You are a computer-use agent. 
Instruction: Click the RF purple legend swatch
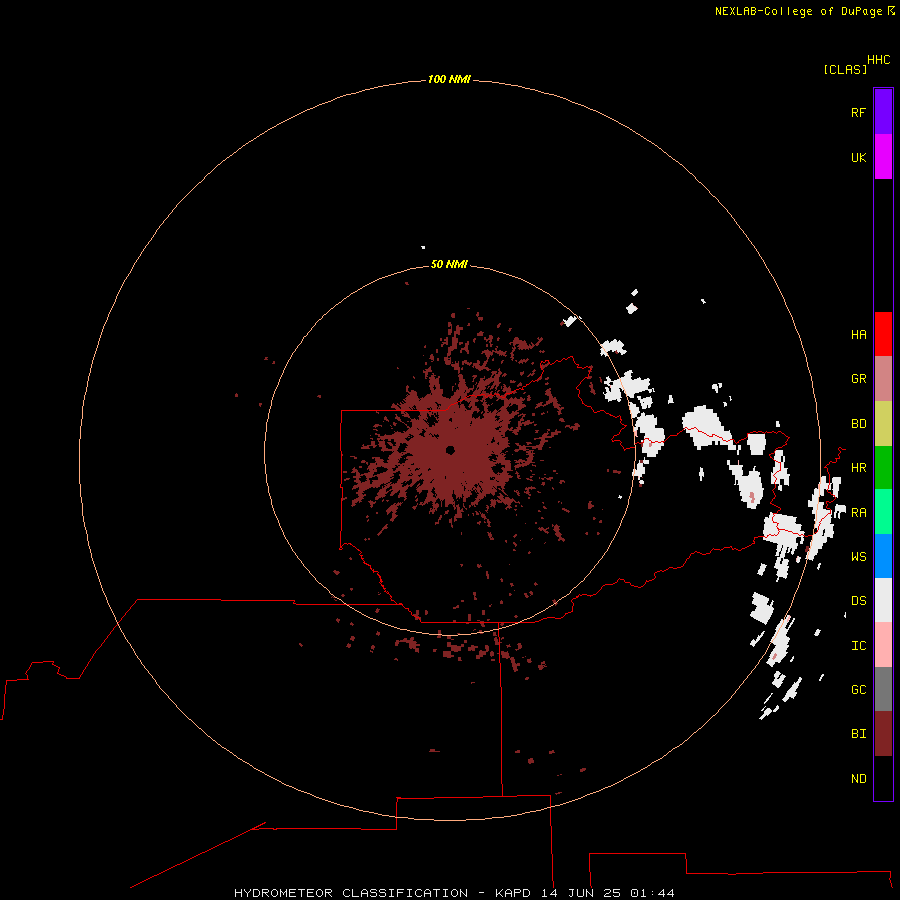click(883, 112)
